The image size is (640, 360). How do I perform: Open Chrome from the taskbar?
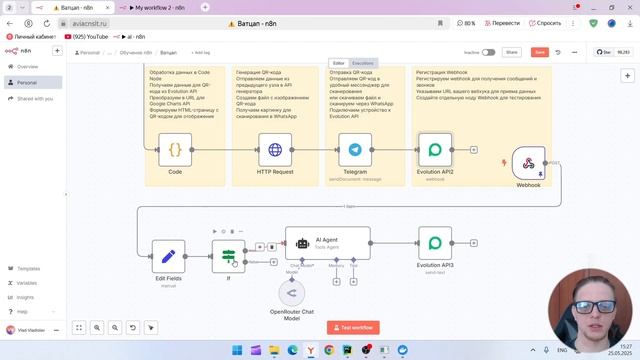click(329, 350)
